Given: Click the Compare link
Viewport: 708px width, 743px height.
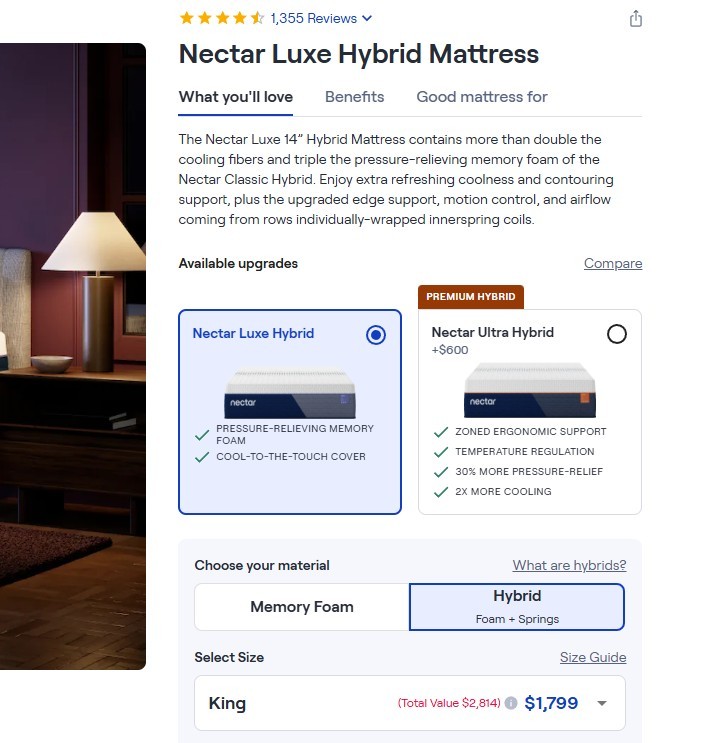Looking at the screenshot, I should coord(613,263).
